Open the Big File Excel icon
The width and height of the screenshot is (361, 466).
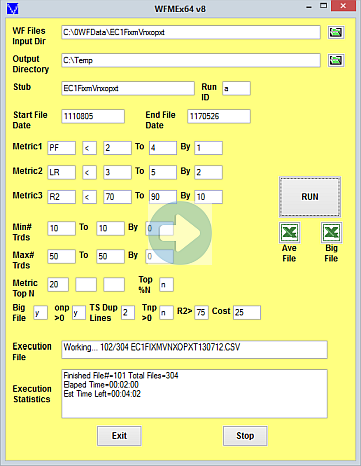(331, 232)
